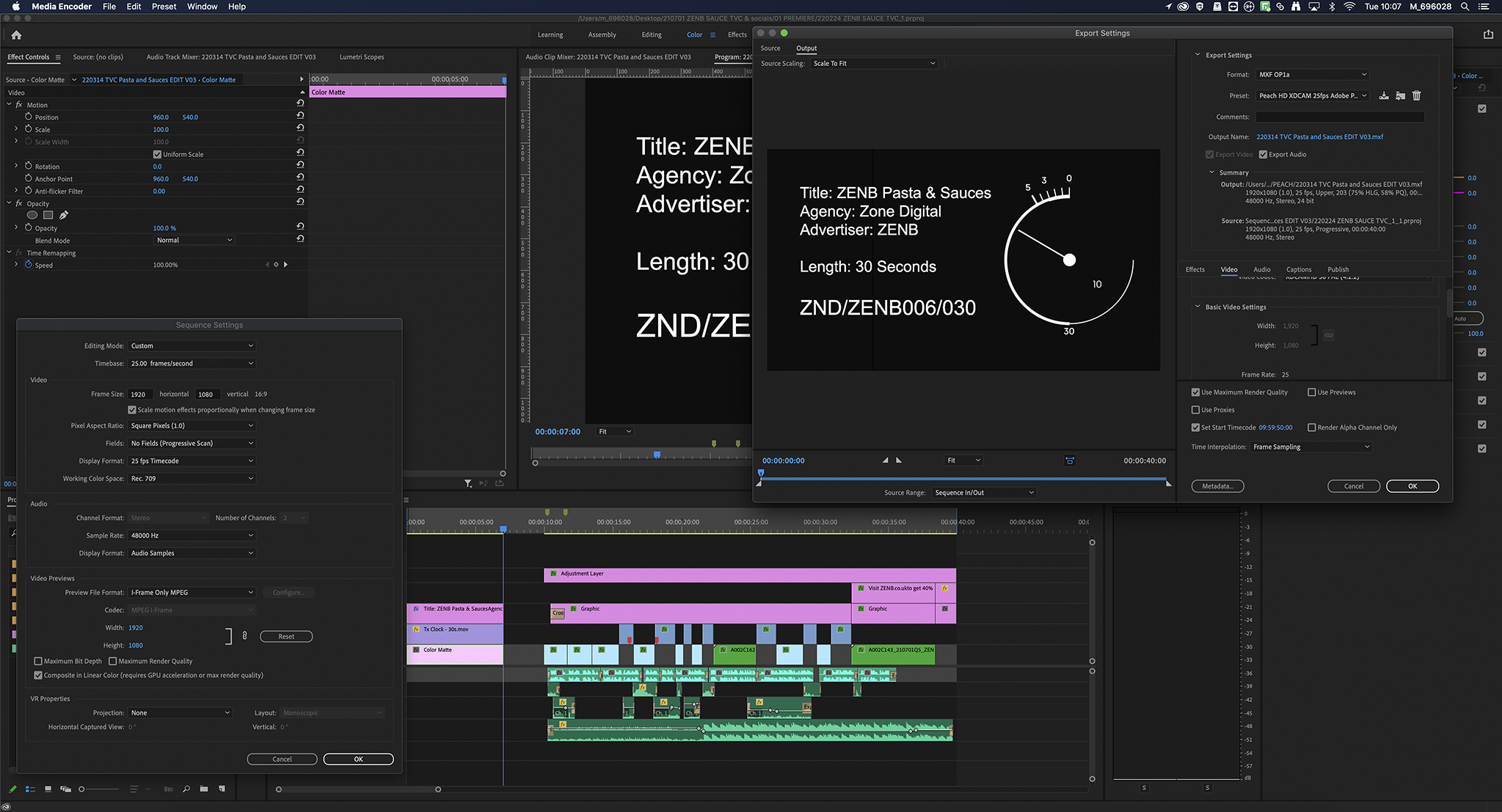Toggle the Aspect Ratio Correction icon below the export preview
Viewport: 1502px width, 812px height.
1069,461
